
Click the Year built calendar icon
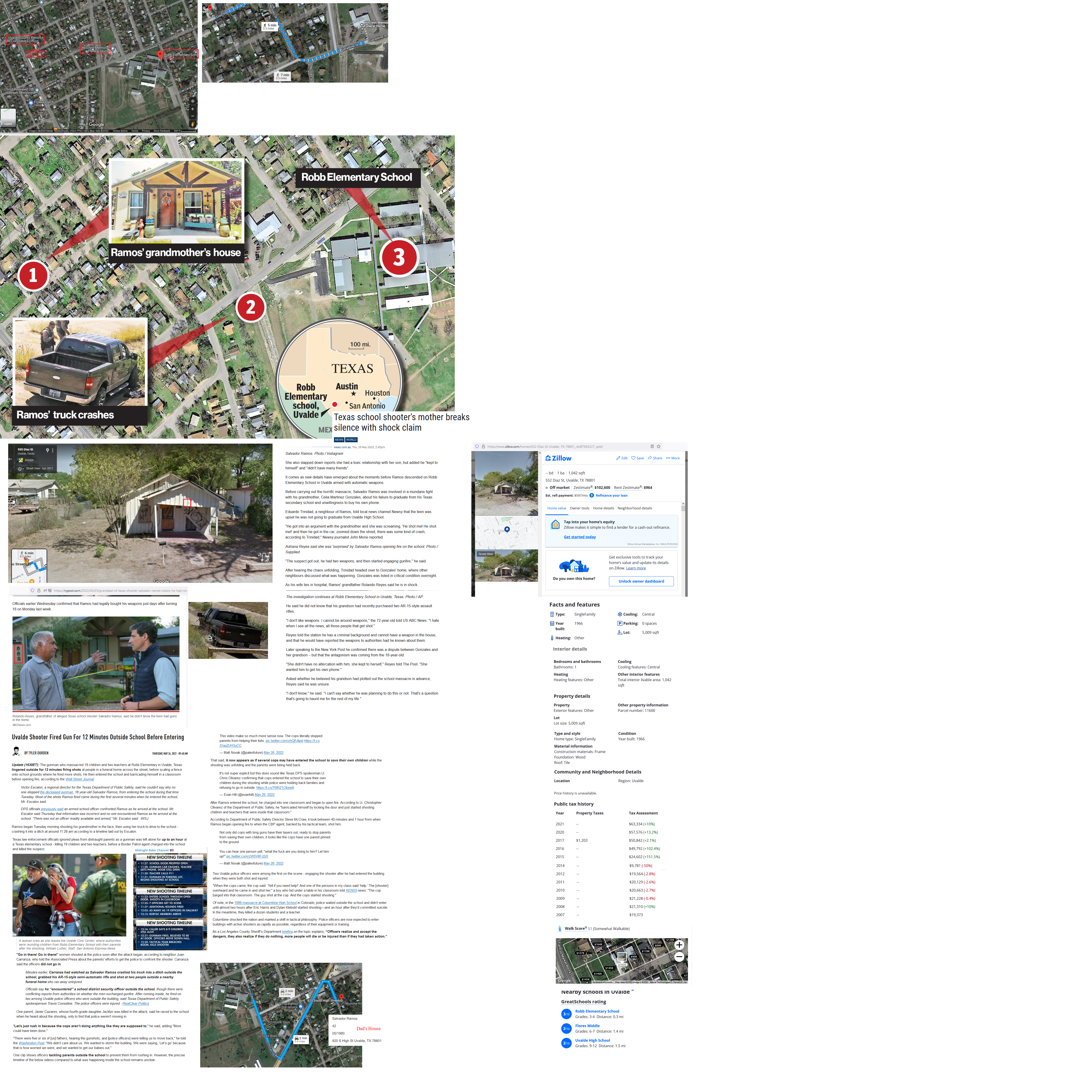[x=552, y=623]
